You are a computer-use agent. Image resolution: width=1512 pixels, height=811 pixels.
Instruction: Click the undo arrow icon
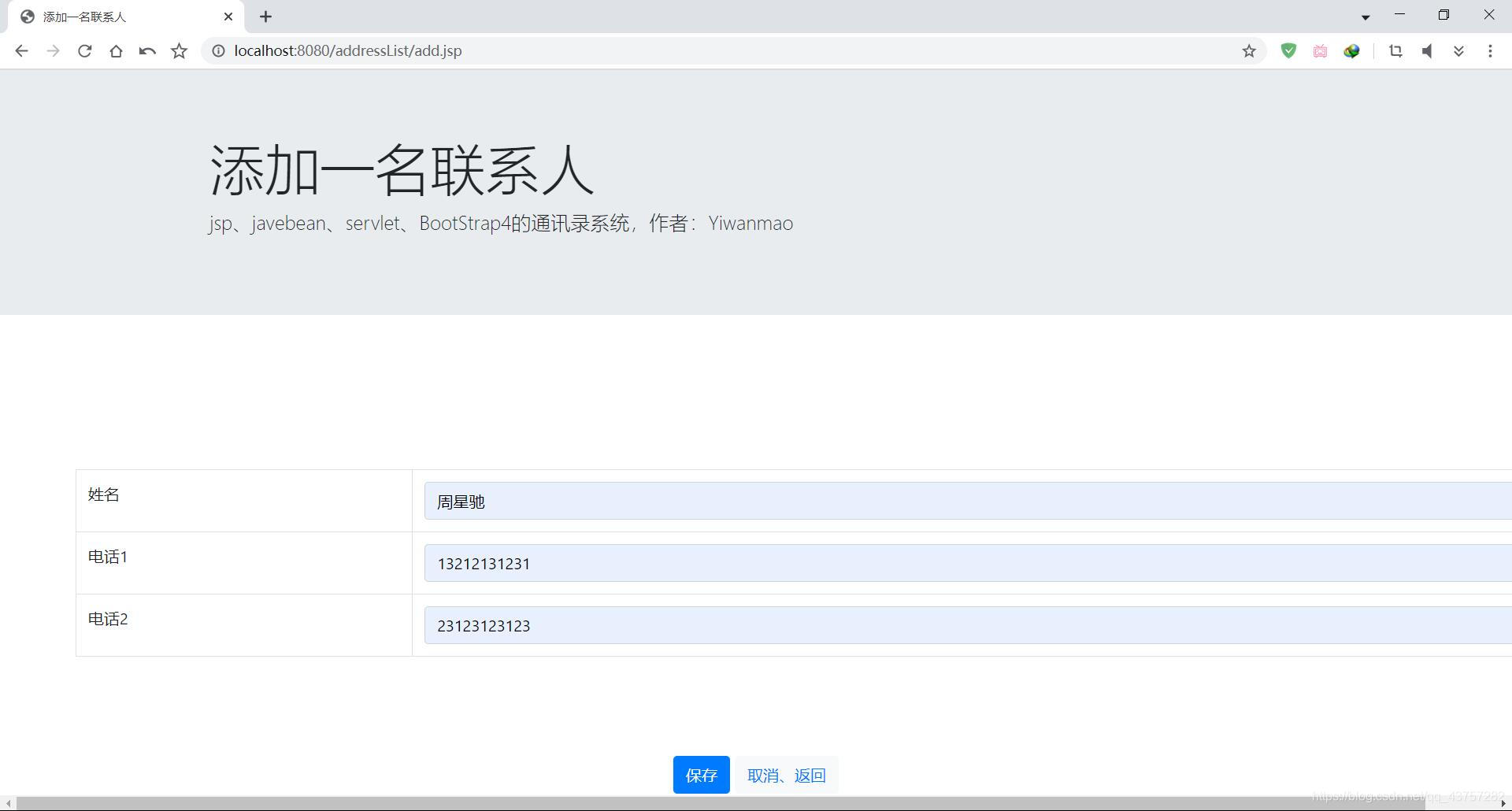(147, 50)
